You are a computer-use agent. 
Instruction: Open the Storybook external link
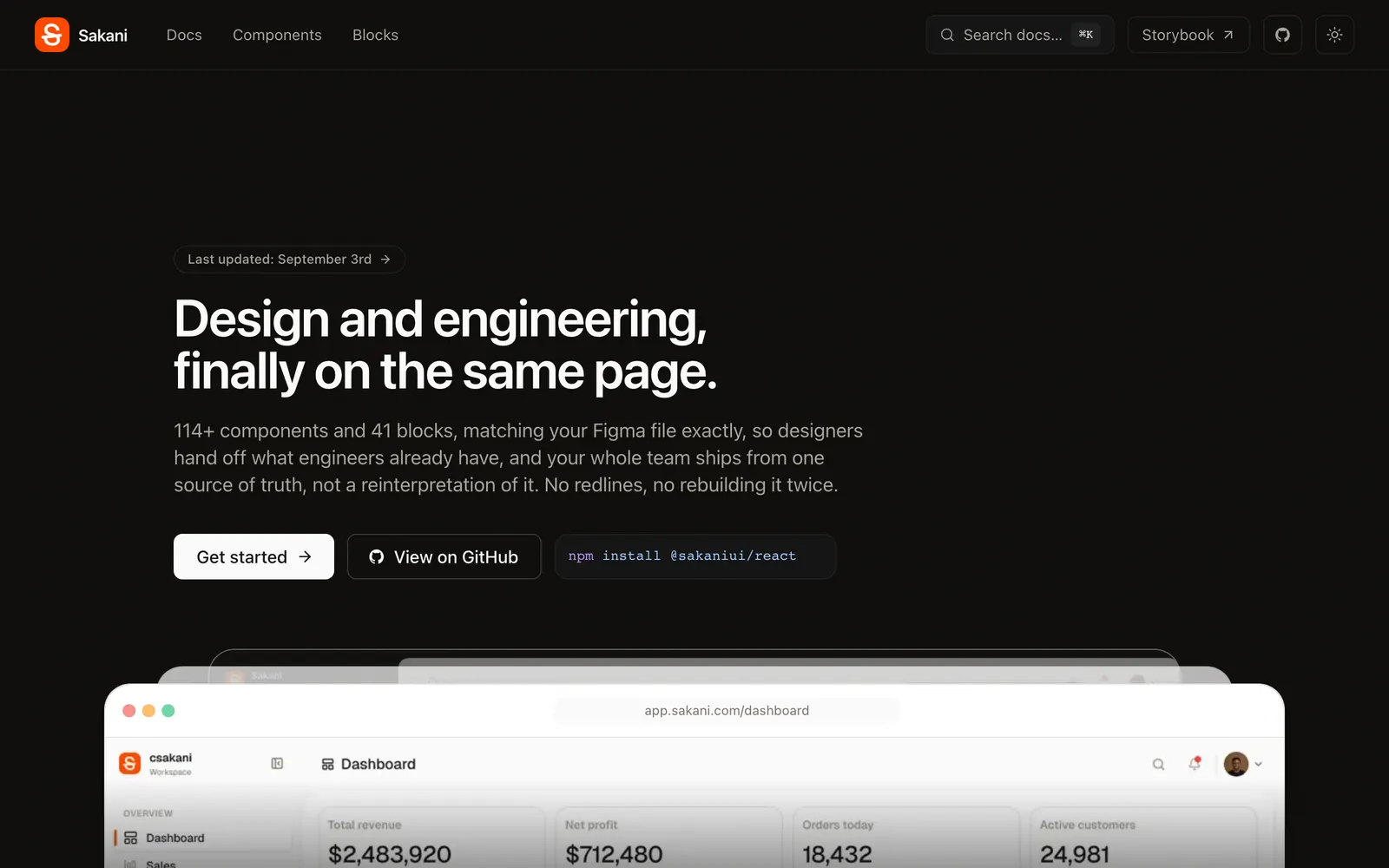coord(1188,35)
